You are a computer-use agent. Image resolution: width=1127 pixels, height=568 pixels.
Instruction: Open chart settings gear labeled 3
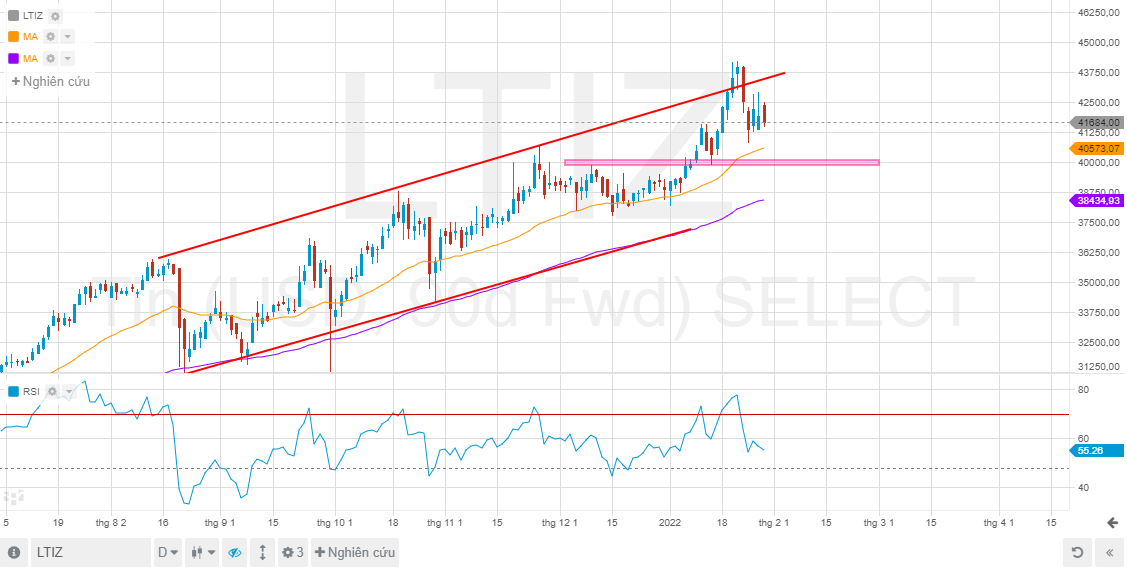point(293,552)
